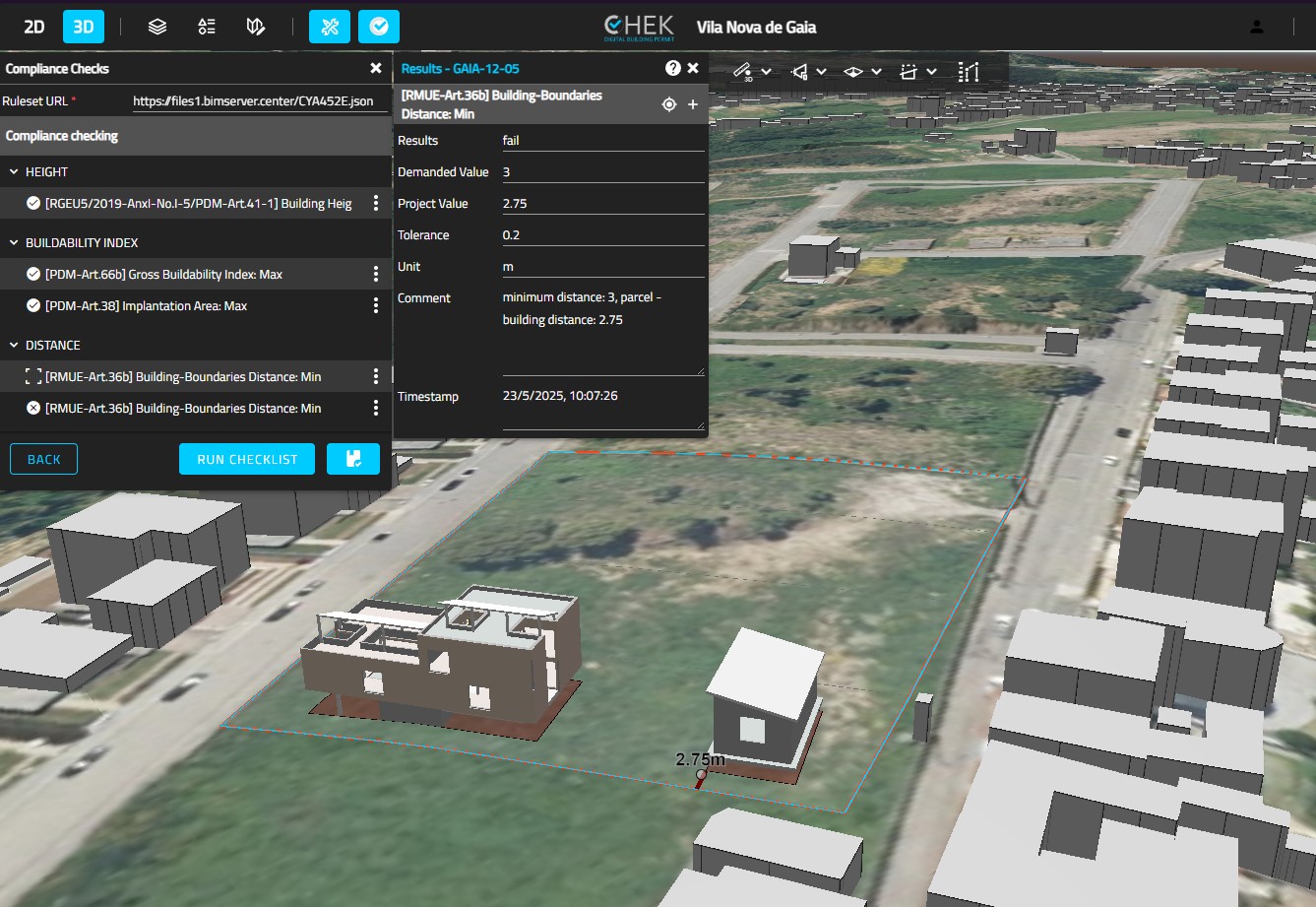Click the layers stack icon in top toolbar

157,27
